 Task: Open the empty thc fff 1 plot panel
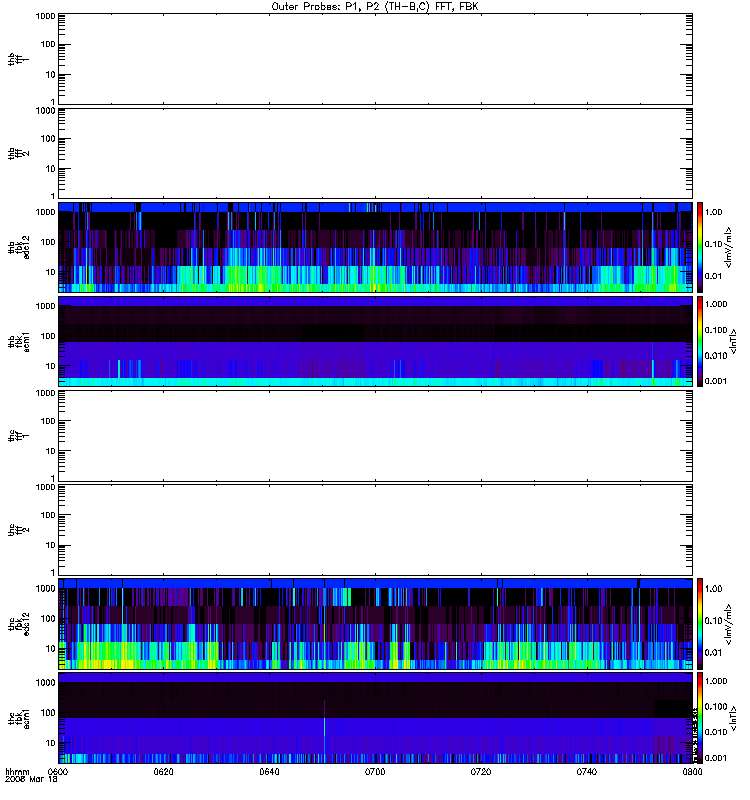(376, 436)
